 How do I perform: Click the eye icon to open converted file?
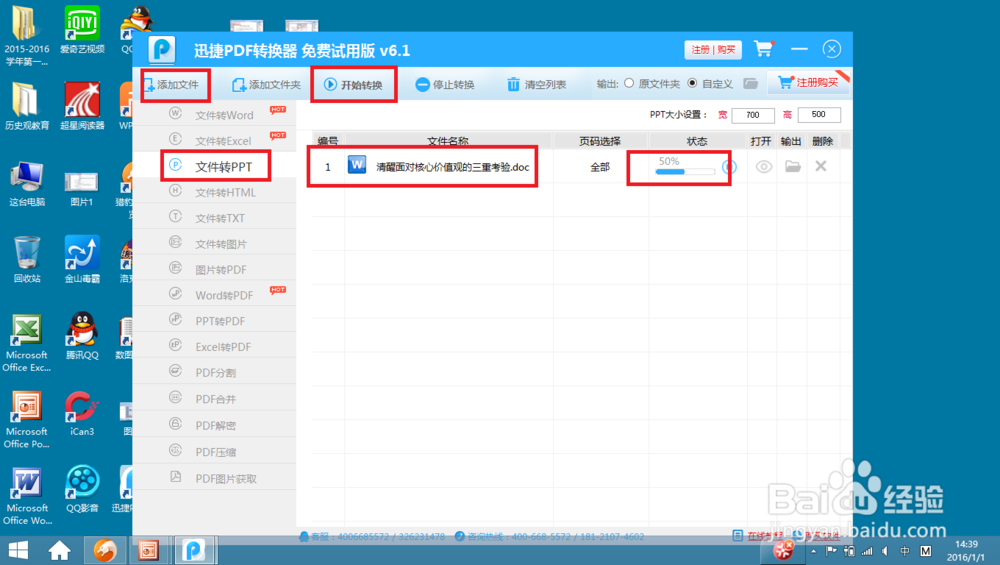(x=763, y=166)
